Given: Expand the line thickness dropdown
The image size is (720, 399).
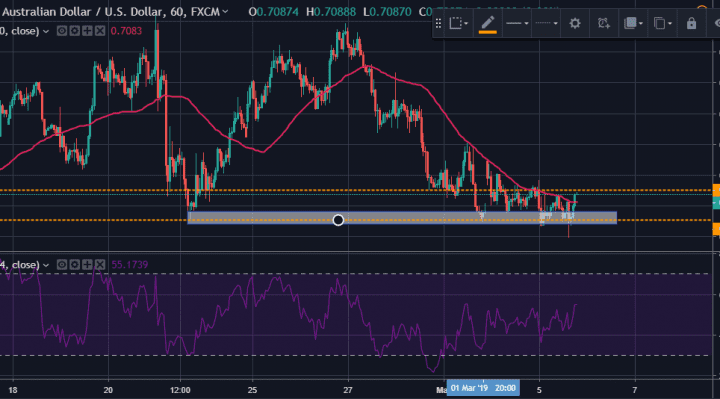Looking at the screenshot, I should click(x=517, y=23).
